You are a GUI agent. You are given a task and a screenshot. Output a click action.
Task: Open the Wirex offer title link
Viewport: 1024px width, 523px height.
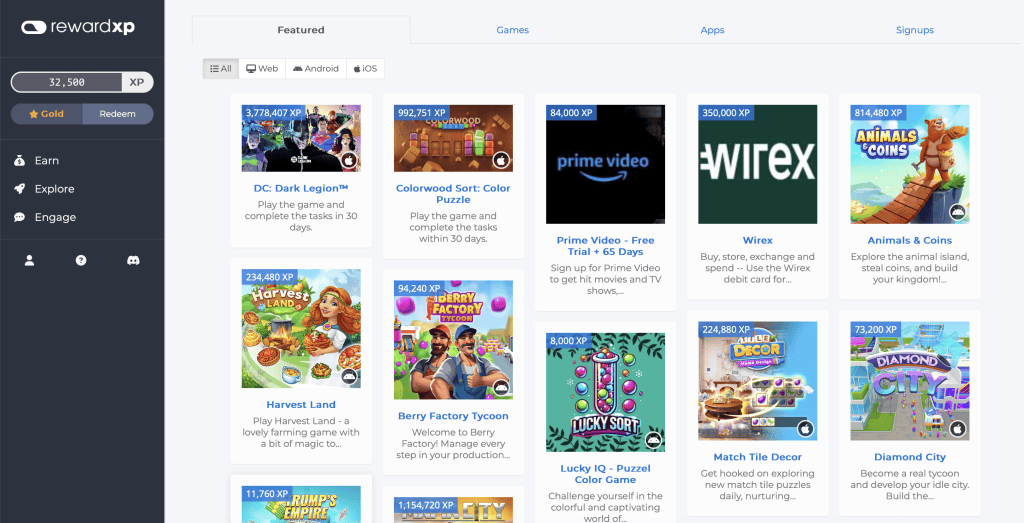click(x=758, y=240)
